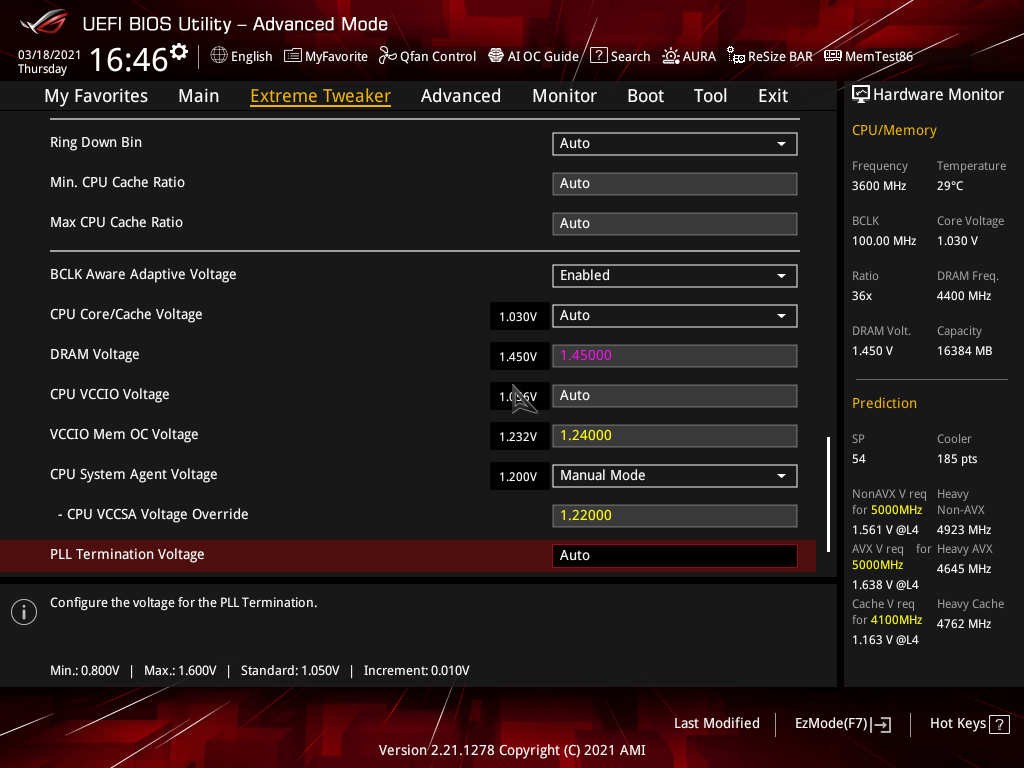Viewport: 1024px width, 768px height.
Task: Open MyFavorite list icon
Action: coord(293,56)
